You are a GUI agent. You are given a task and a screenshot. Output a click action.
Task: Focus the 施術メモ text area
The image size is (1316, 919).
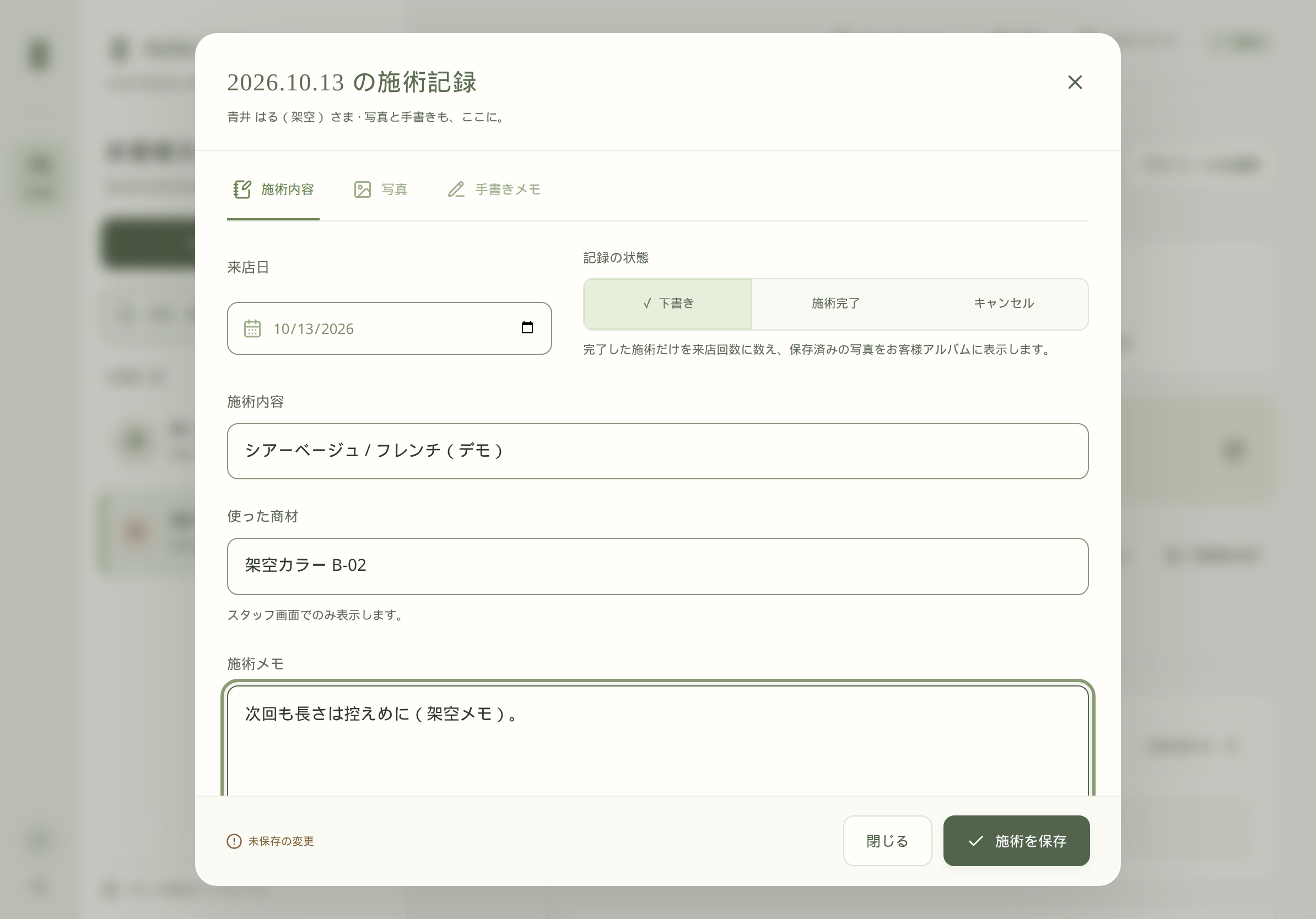pos(658,741)
